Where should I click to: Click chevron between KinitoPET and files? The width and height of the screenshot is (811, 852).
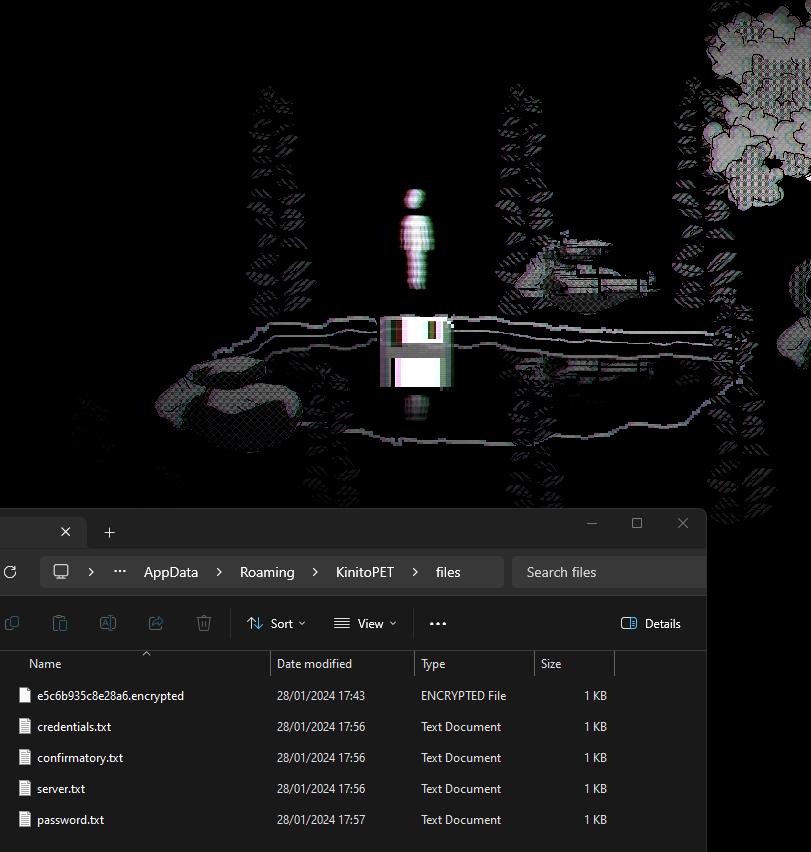pos(415,572)
